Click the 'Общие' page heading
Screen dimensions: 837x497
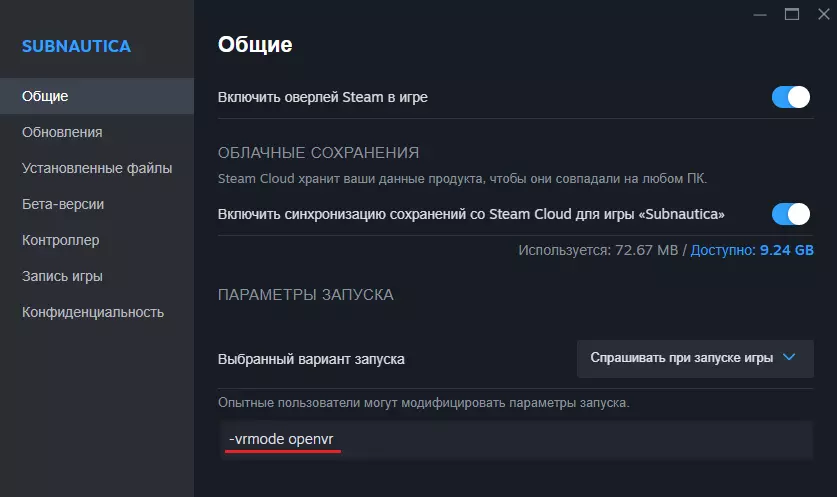[x=255, y=45]
